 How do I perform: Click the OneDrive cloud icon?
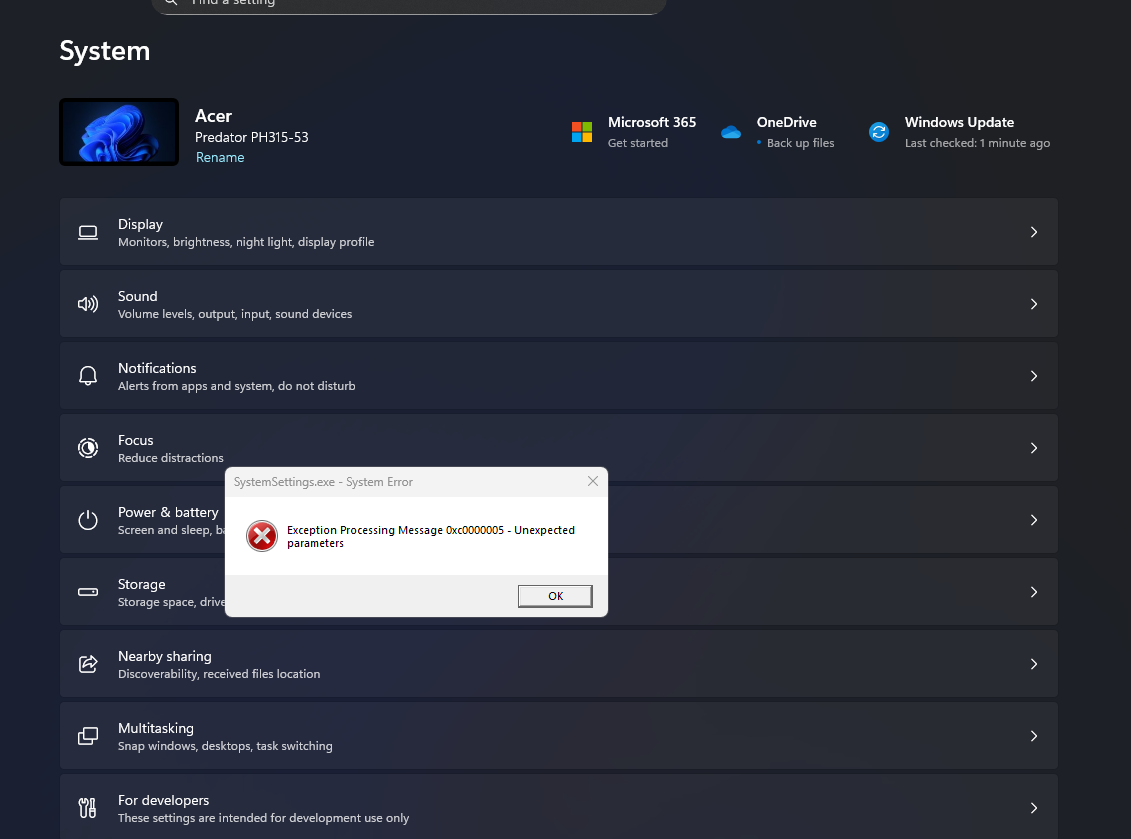coord(731,132)
